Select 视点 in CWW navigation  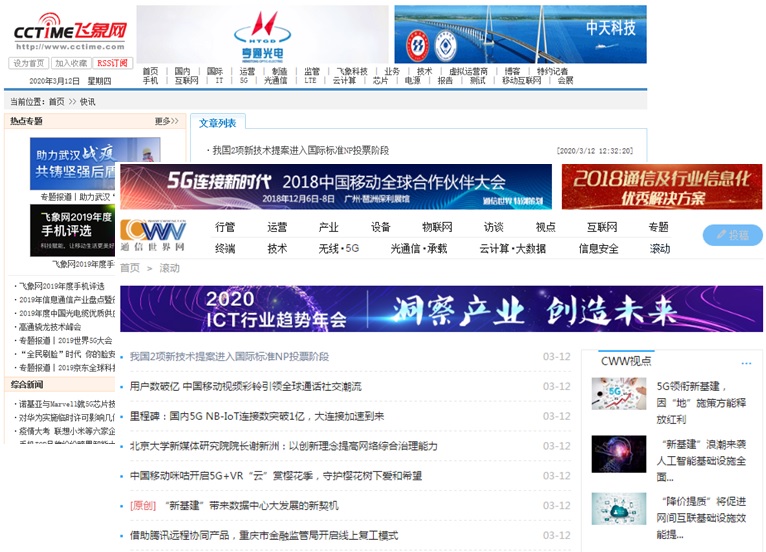click(546, 227)
